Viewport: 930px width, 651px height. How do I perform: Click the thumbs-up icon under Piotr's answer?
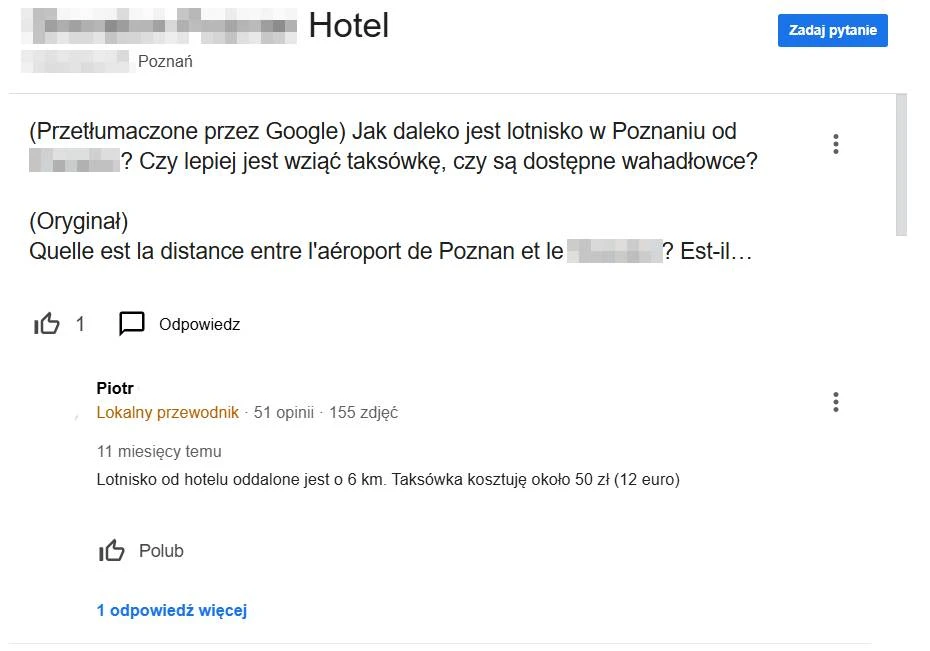pos(112,551)
